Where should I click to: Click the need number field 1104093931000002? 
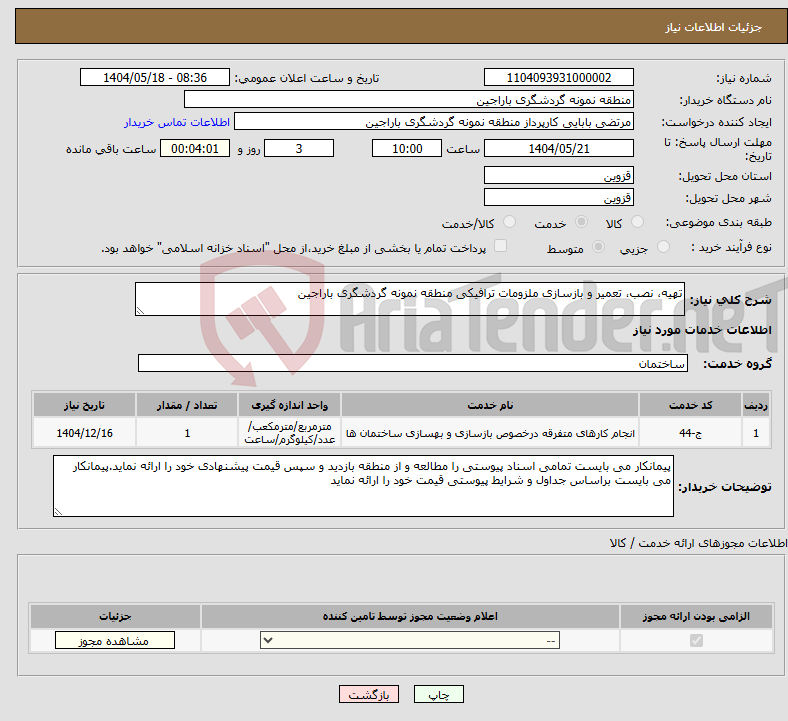click(558, 77)
